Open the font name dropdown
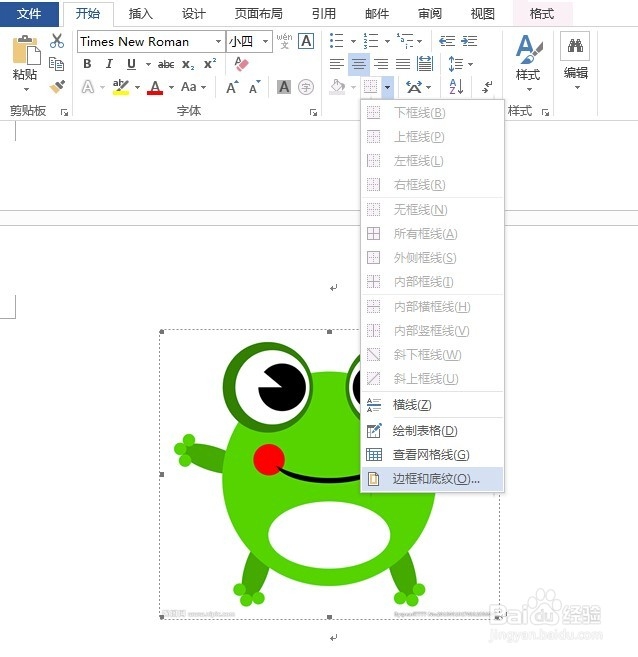638x657 pixels. tap(218, 41)
